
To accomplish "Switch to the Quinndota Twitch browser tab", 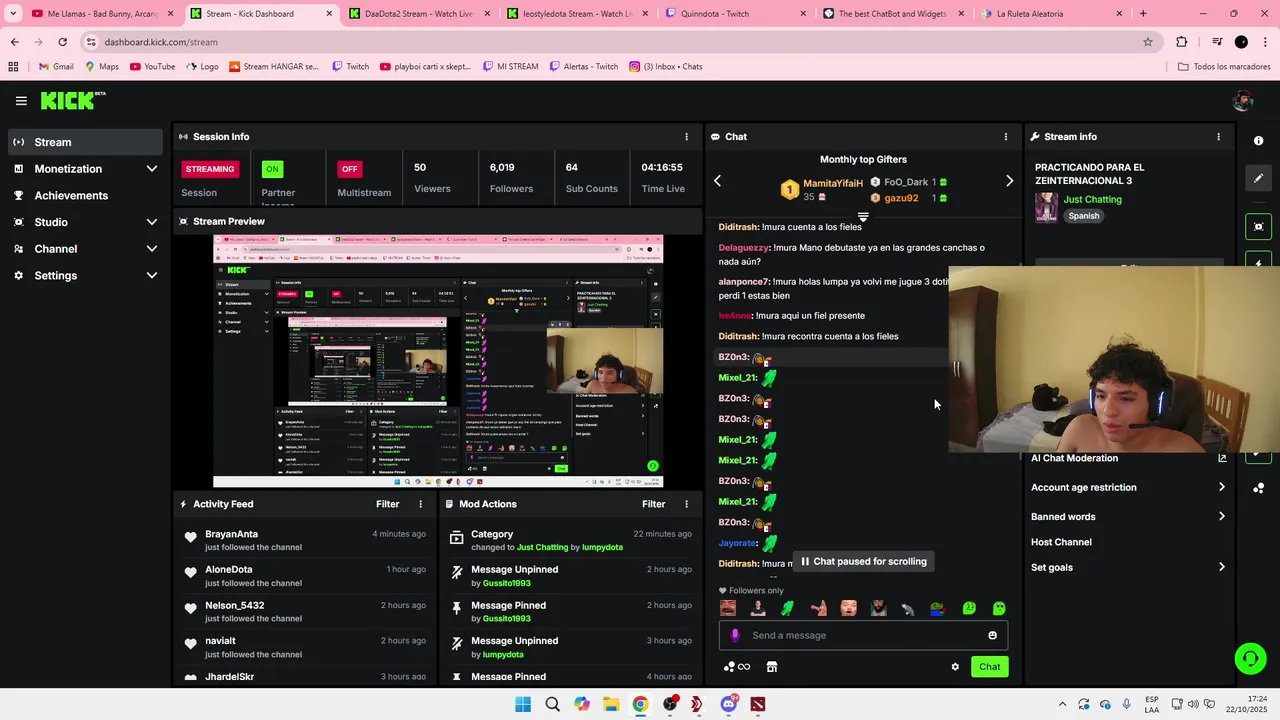I will coord(734,14).
